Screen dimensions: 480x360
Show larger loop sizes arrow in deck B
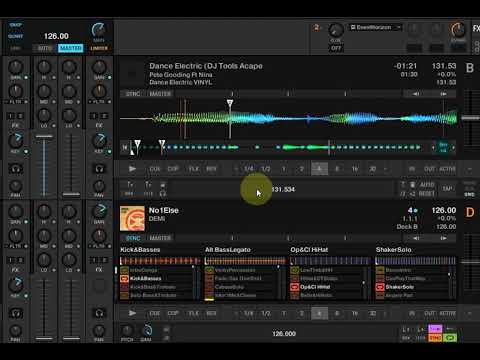pos(386,169)
